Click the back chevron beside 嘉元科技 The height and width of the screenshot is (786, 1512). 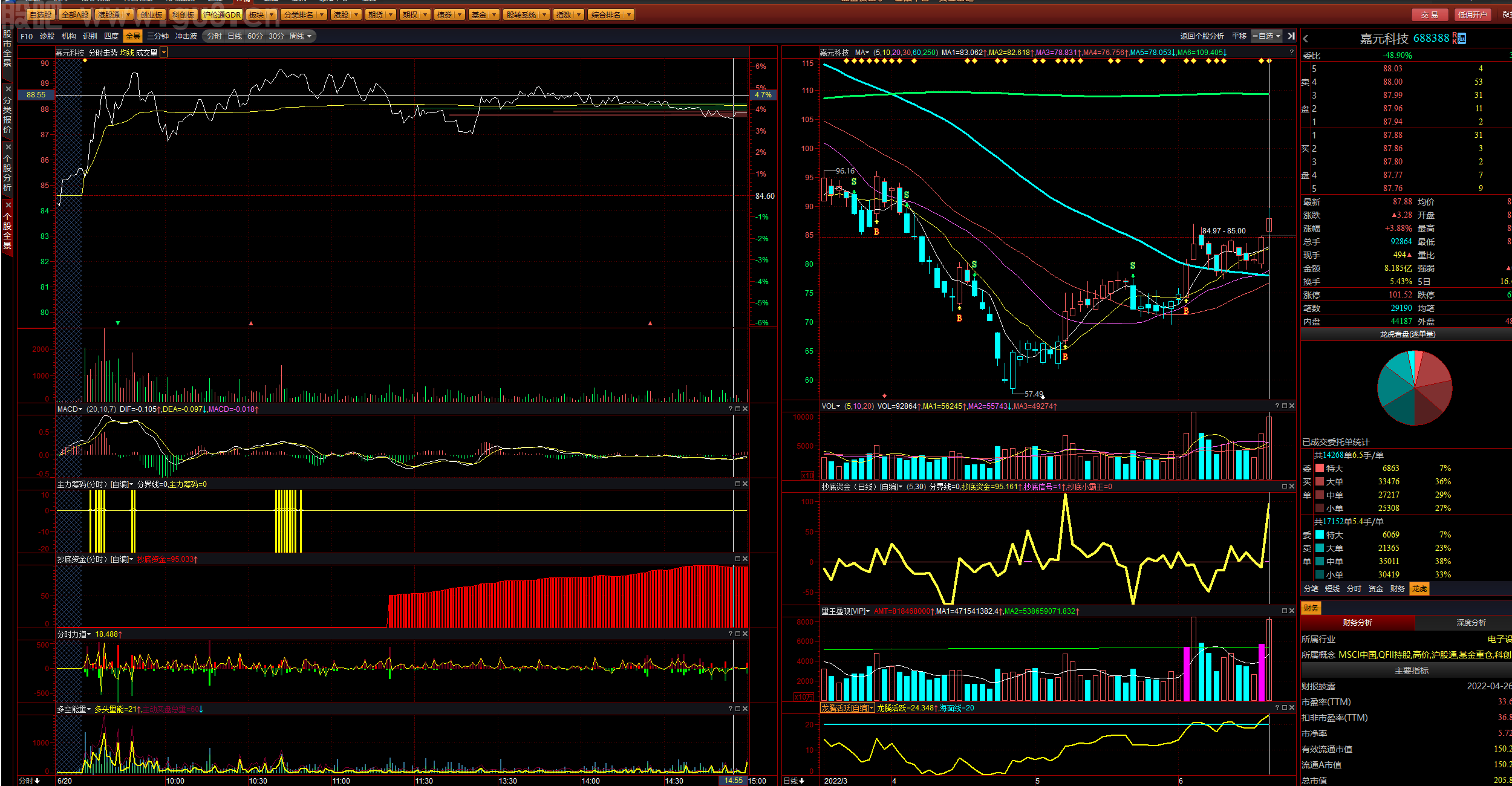pyautogui.click(x=1306, y=39)
